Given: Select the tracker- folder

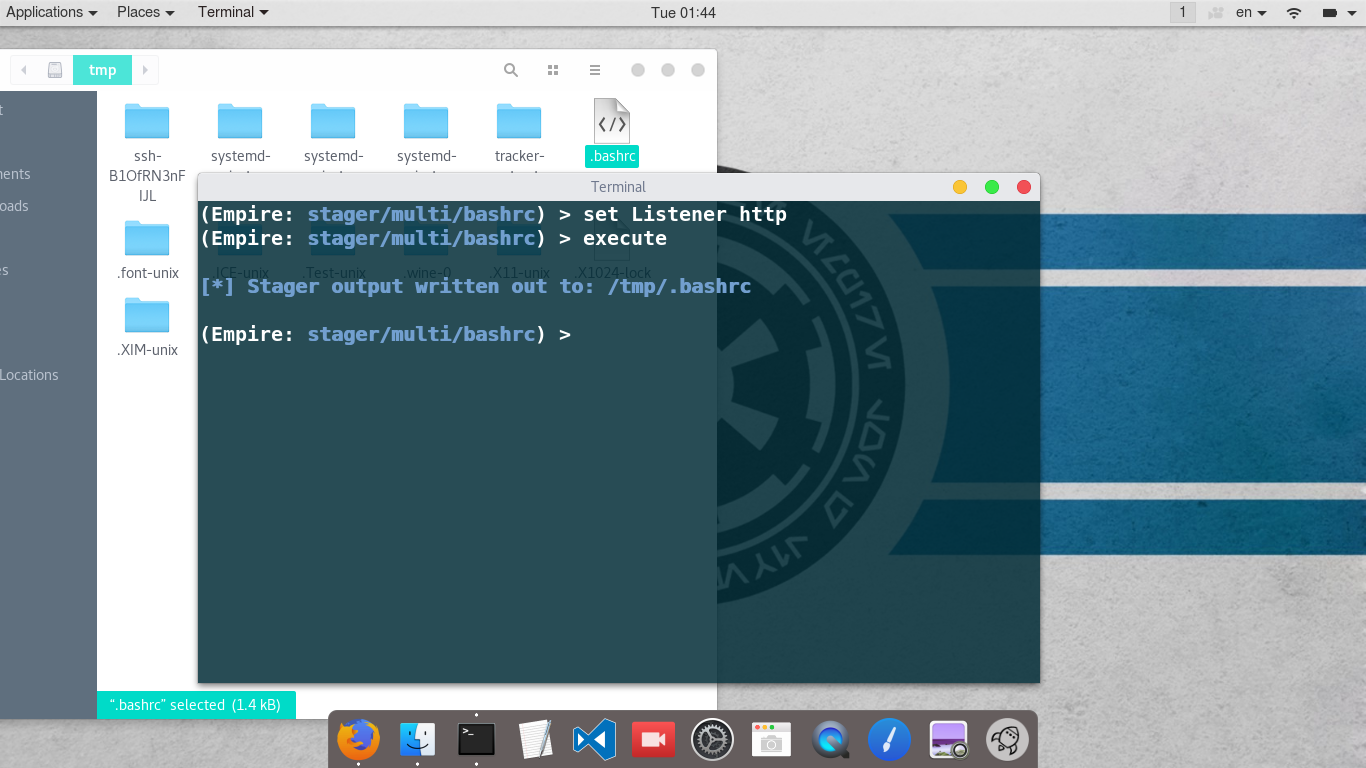Looking at the screenshot, I should pos(519,134).
